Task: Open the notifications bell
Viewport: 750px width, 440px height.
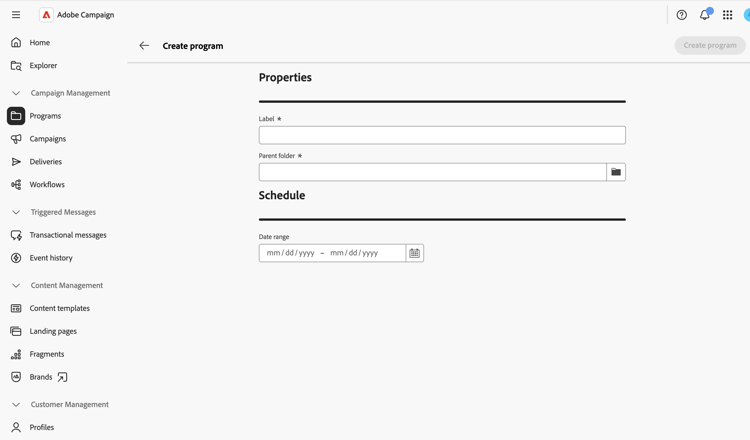Action: click(705, 15)
